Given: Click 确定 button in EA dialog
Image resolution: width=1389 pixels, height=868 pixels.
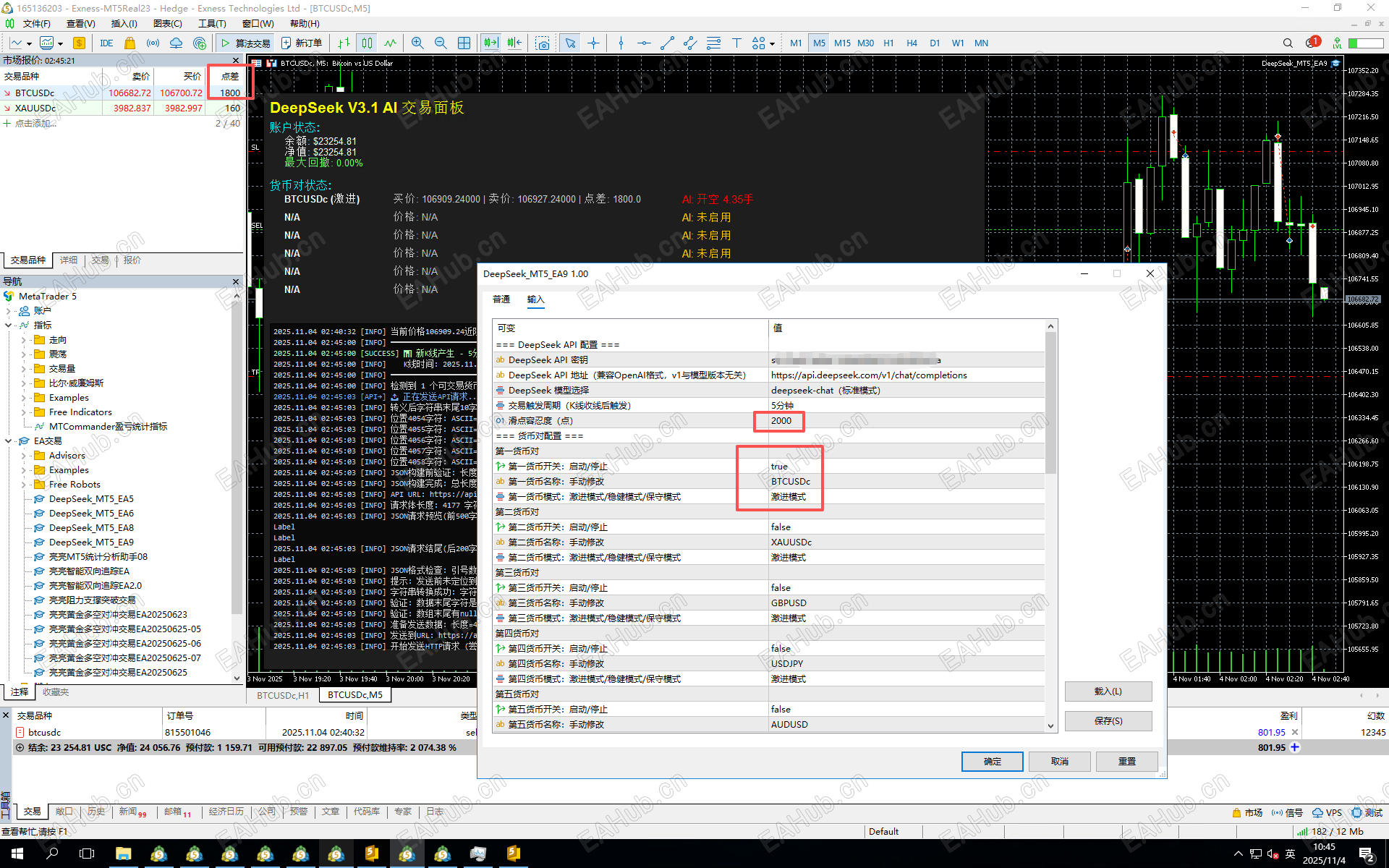Looking at the screenshot, I should tap(993, 762).
